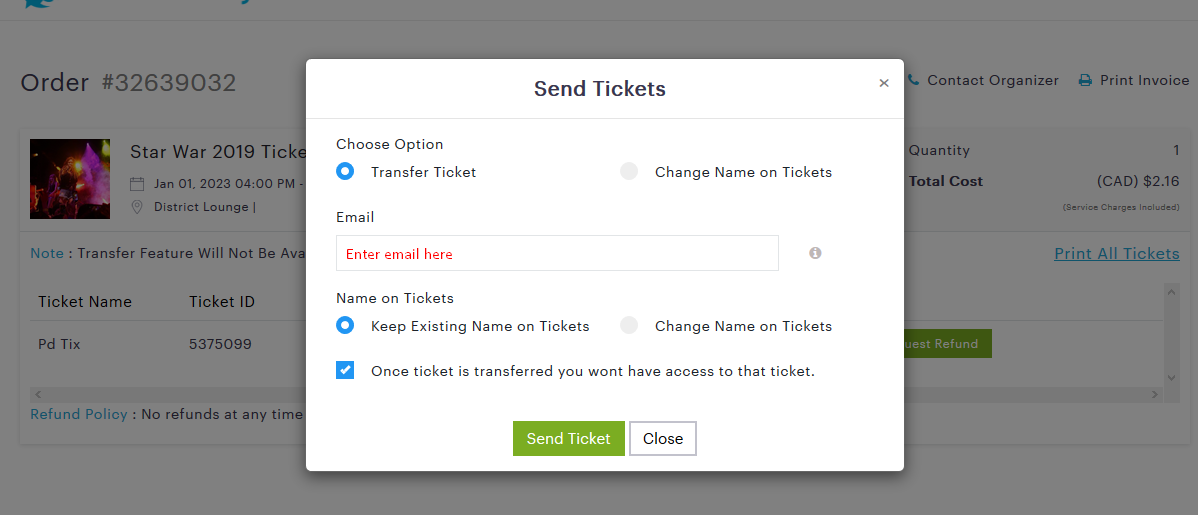Select top Change Name on Tickets option
The image size is (1198, 515).
[x=629, y=171]
